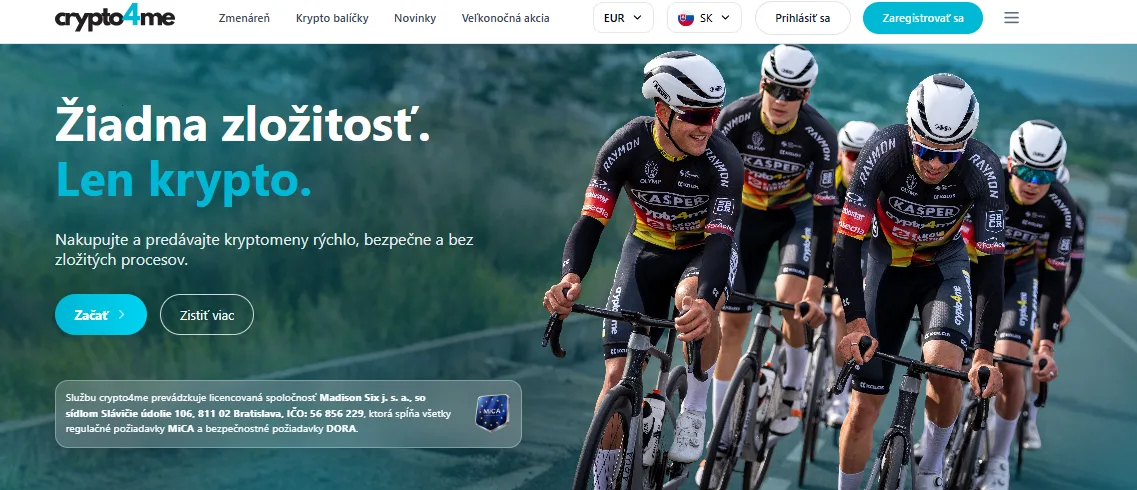Screen dimensions: 1137x490
Task: Open the Zmenáreň menu item
Action: 244,18
